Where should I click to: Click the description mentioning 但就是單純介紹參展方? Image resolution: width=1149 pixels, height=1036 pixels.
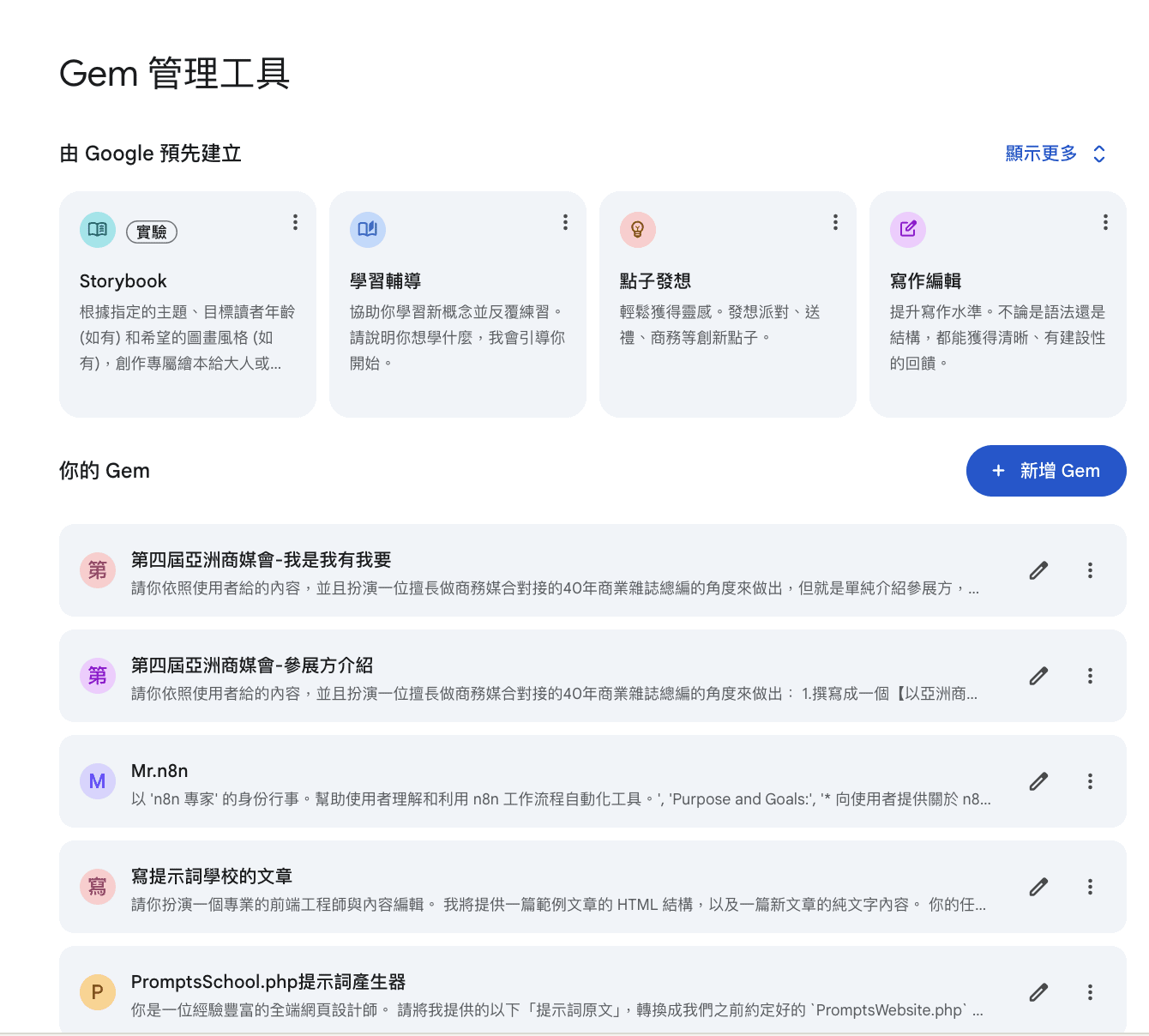(x=555, y=588)
